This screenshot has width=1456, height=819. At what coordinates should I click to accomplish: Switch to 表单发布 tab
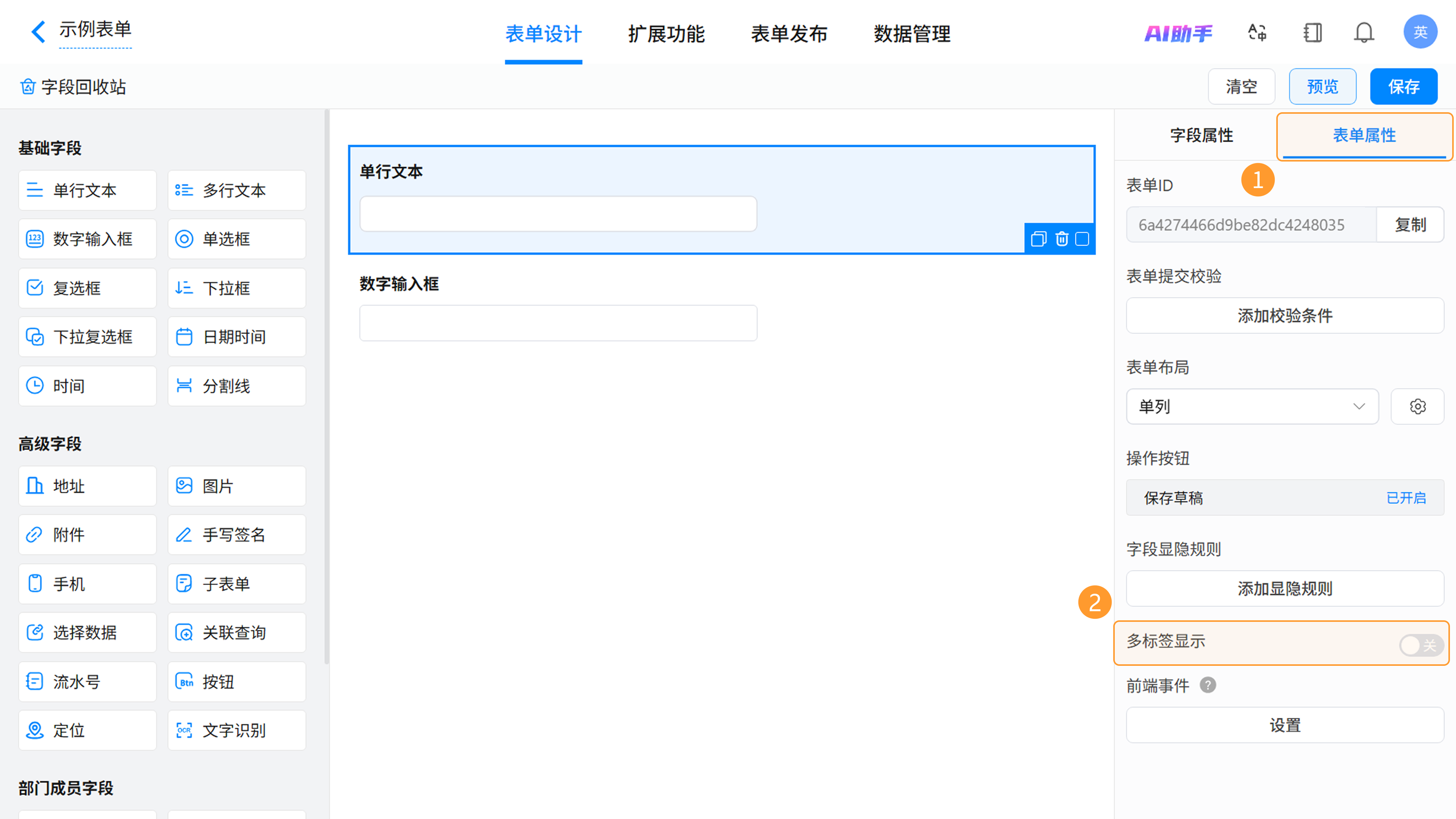point(789,34)
